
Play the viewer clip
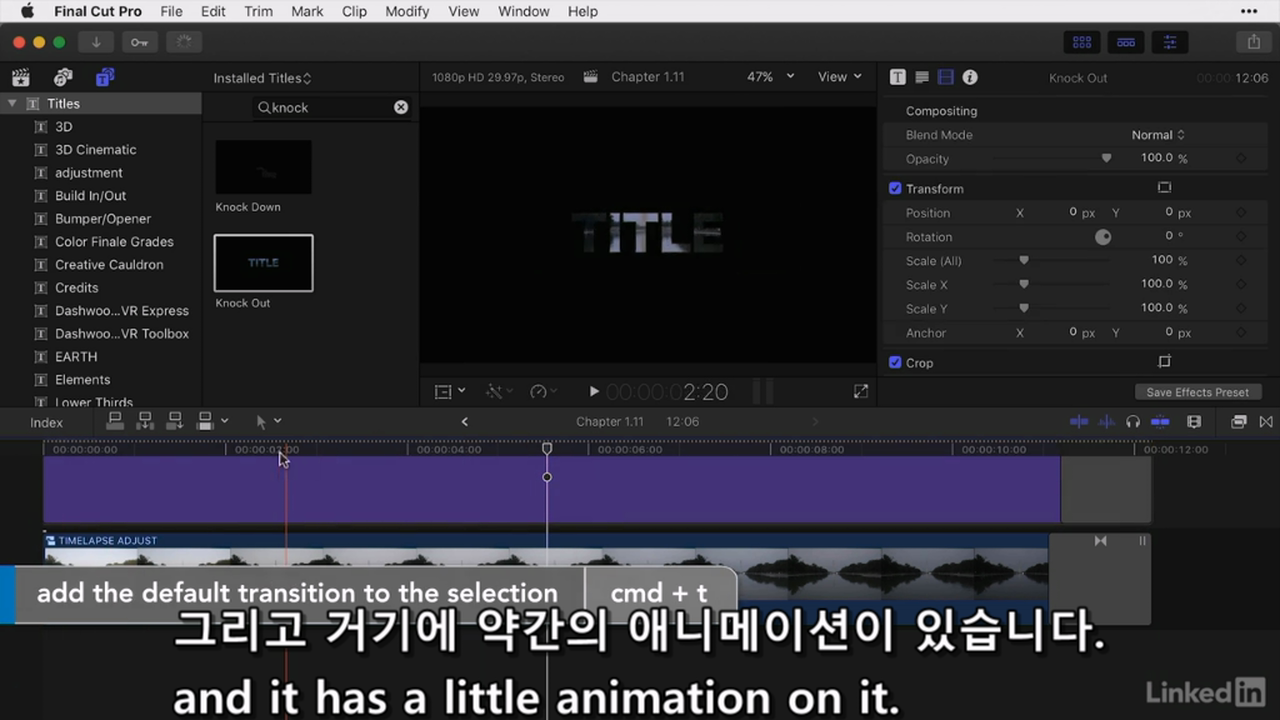point(594,392)
